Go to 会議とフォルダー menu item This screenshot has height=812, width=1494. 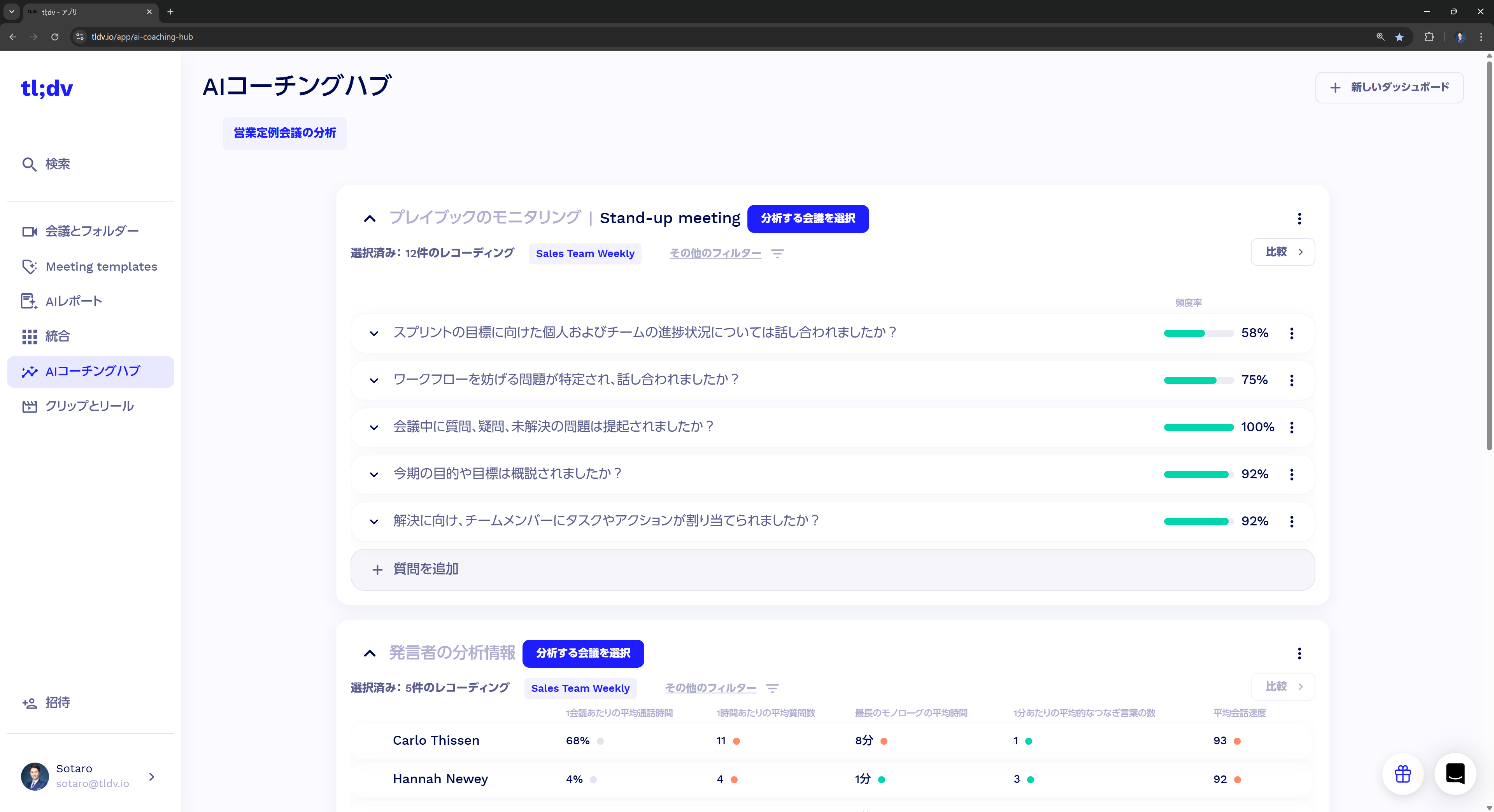point(92,231)
